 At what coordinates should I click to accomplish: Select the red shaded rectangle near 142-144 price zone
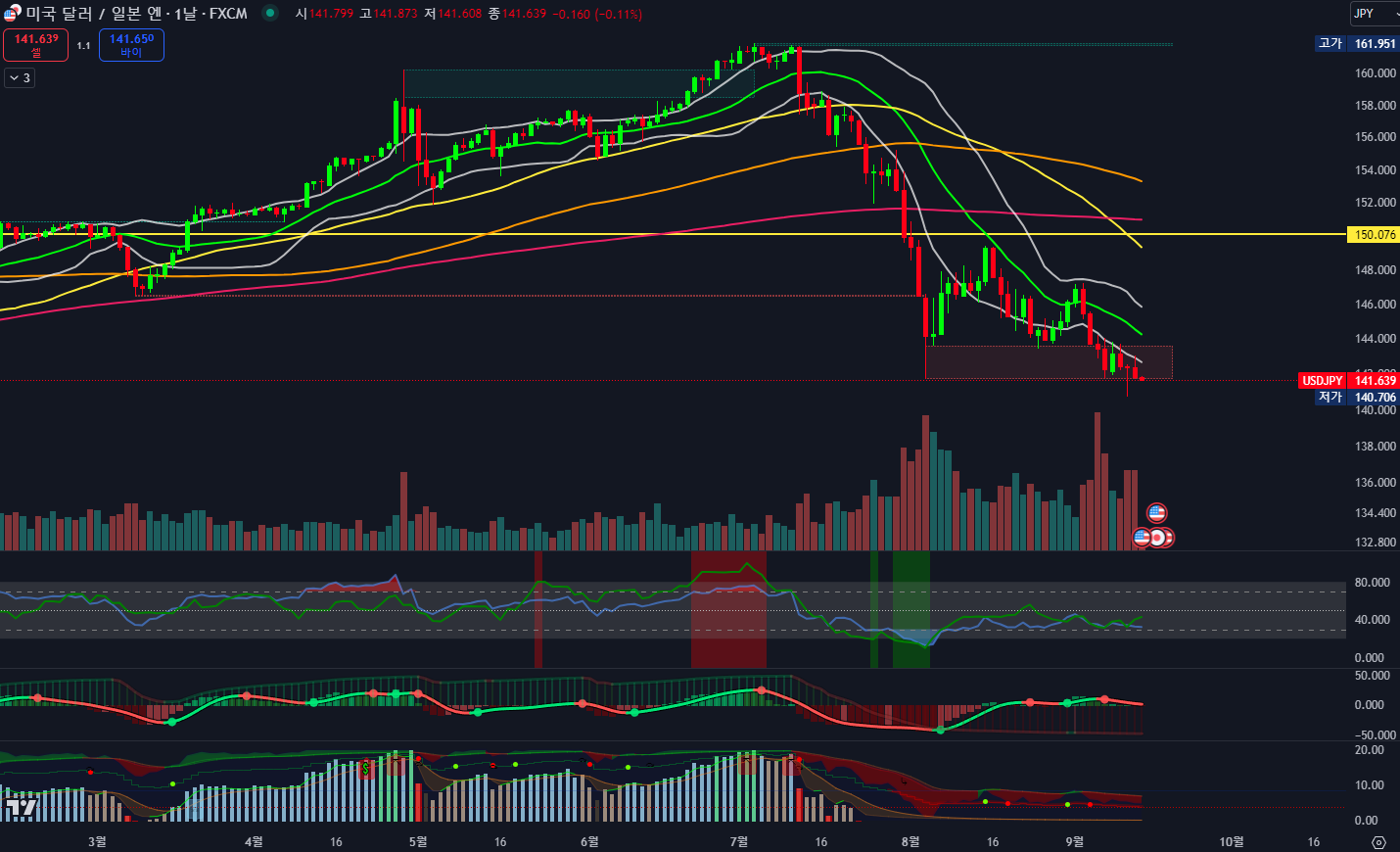[1048, 362]
